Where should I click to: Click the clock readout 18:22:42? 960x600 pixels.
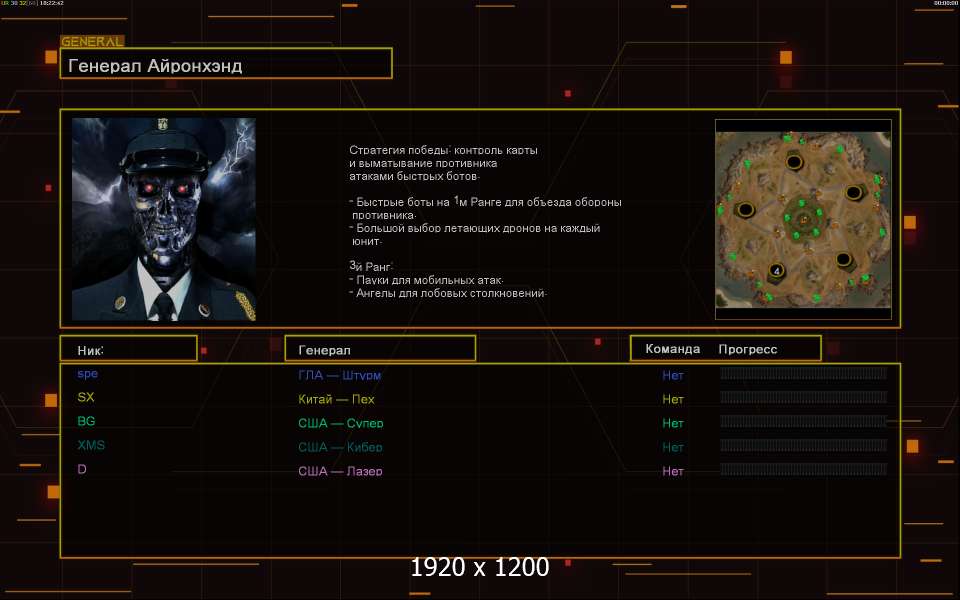(51, 3)
